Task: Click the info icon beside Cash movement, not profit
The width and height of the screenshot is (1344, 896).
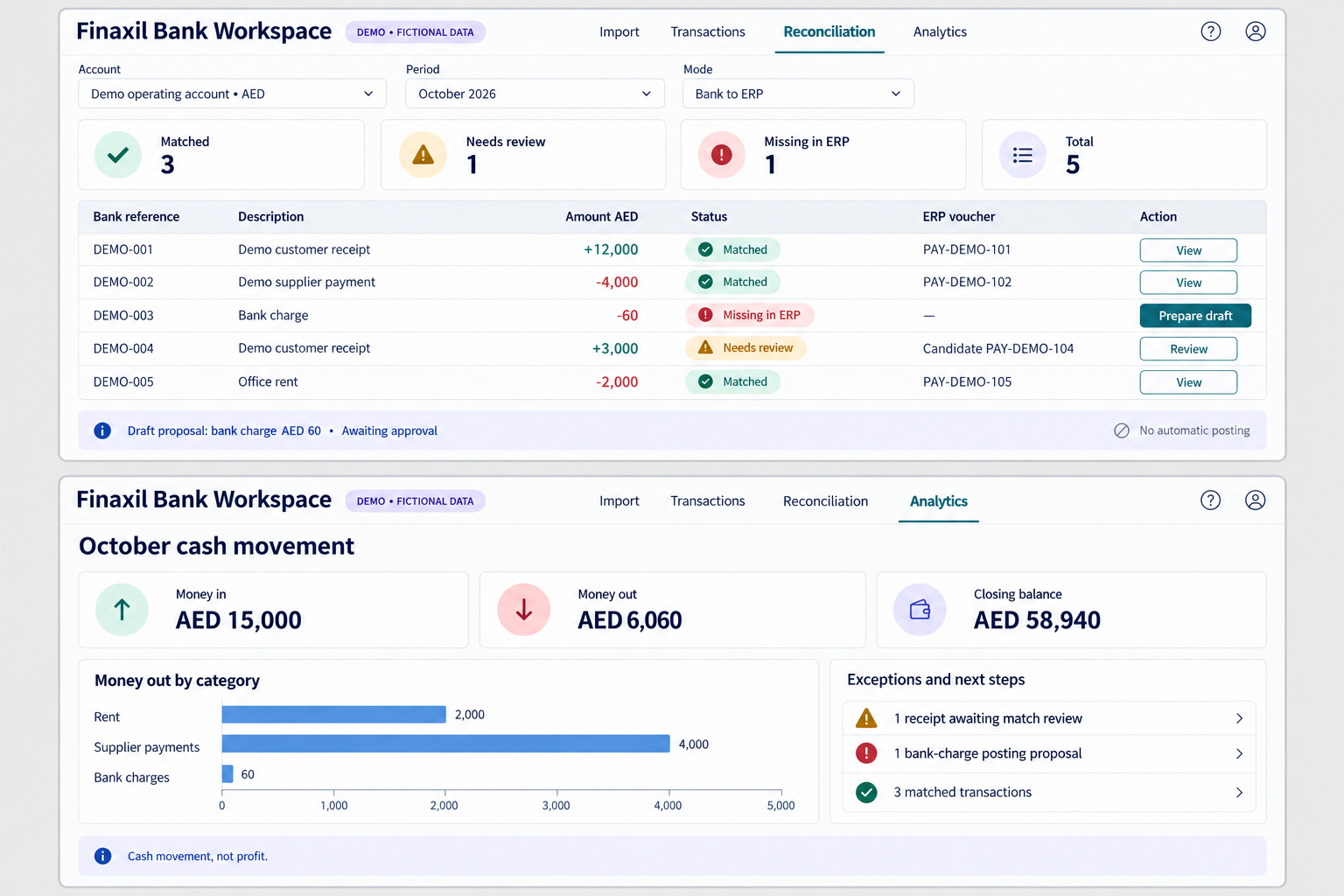Action: pos(102,856)
